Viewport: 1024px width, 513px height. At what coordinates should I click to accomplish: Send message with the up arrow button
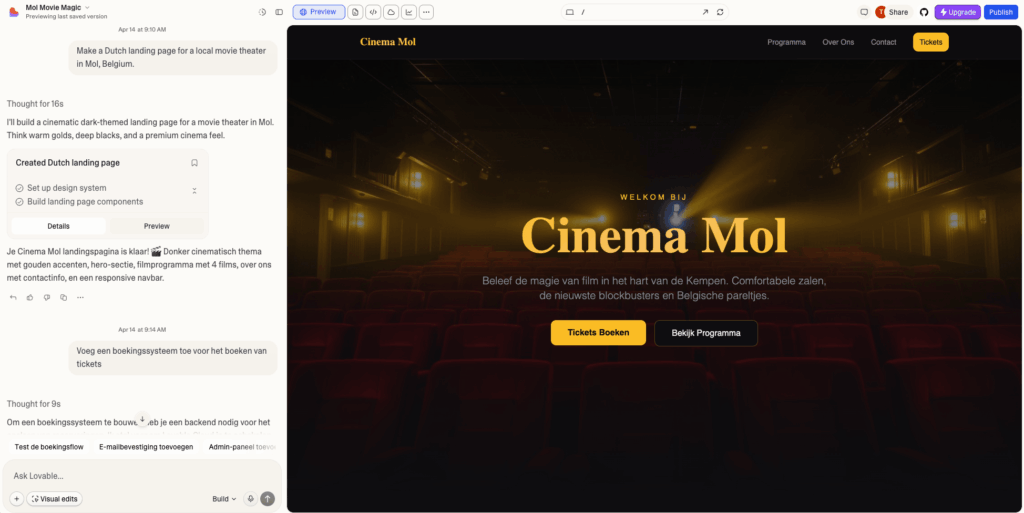point(268,499)
